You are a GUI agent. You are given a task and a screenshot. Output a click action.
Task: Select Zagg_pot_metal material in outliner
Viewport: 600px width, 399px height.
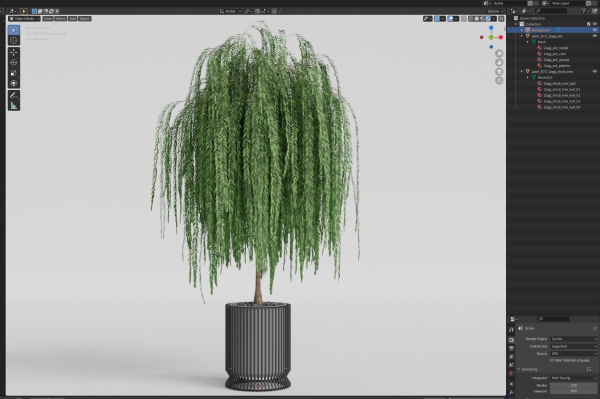pyautogui.click(x=556, y=48)
